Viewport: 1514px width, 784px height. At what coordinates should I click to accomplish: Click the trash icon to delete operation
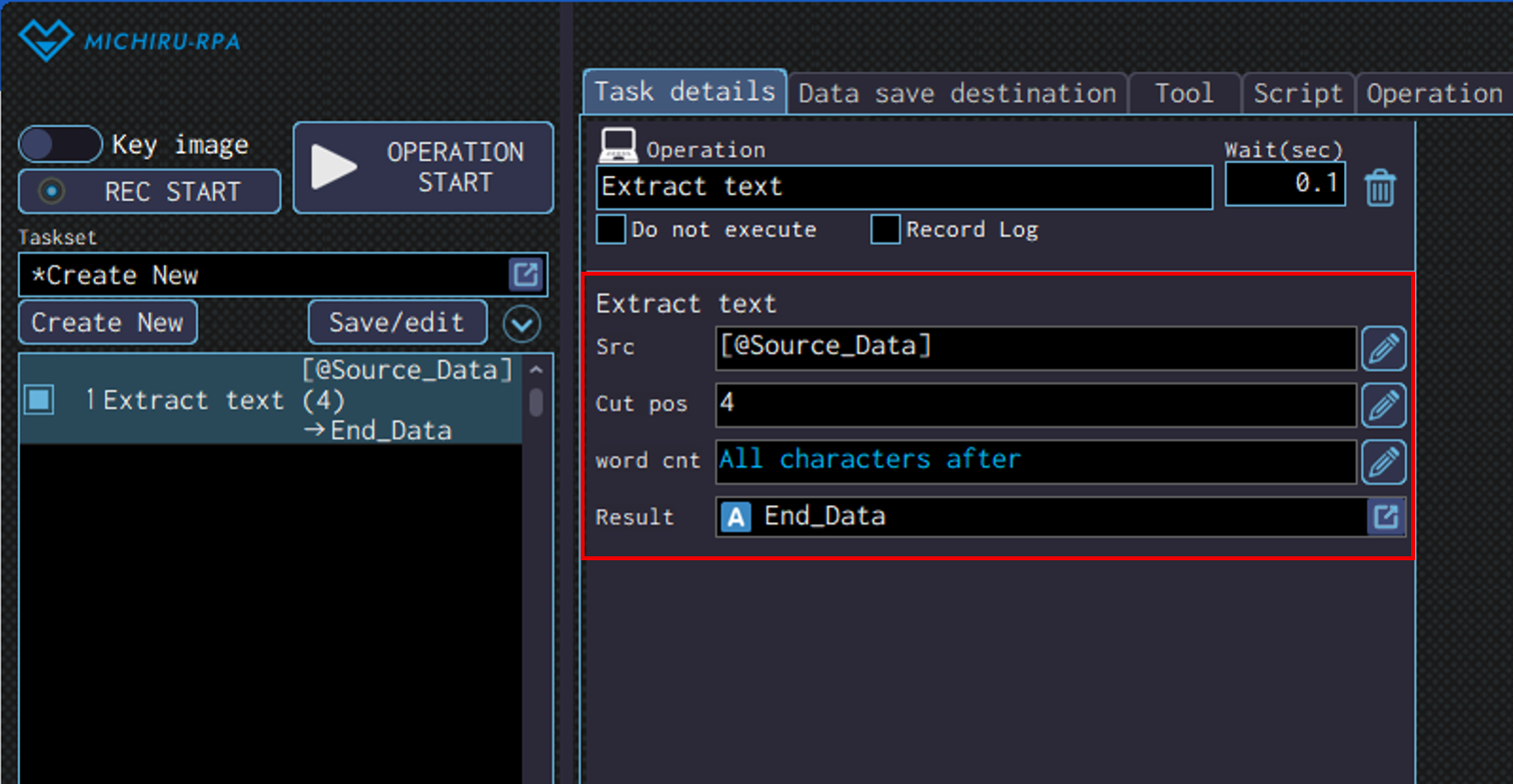tap(1380, 188)
